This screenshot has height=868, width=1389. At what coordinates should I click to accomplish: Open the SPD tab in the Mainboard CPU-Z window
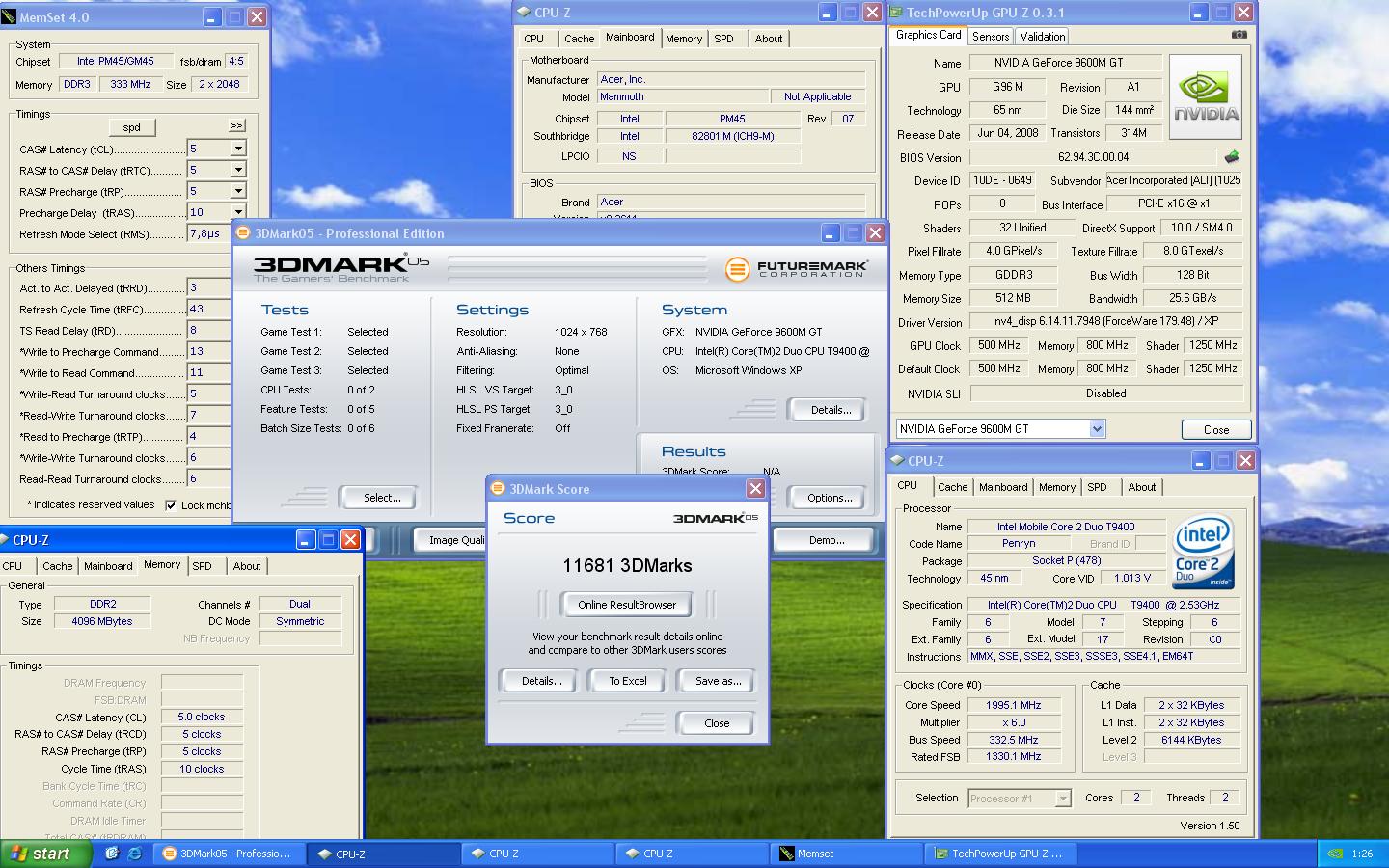pos(724,39)
